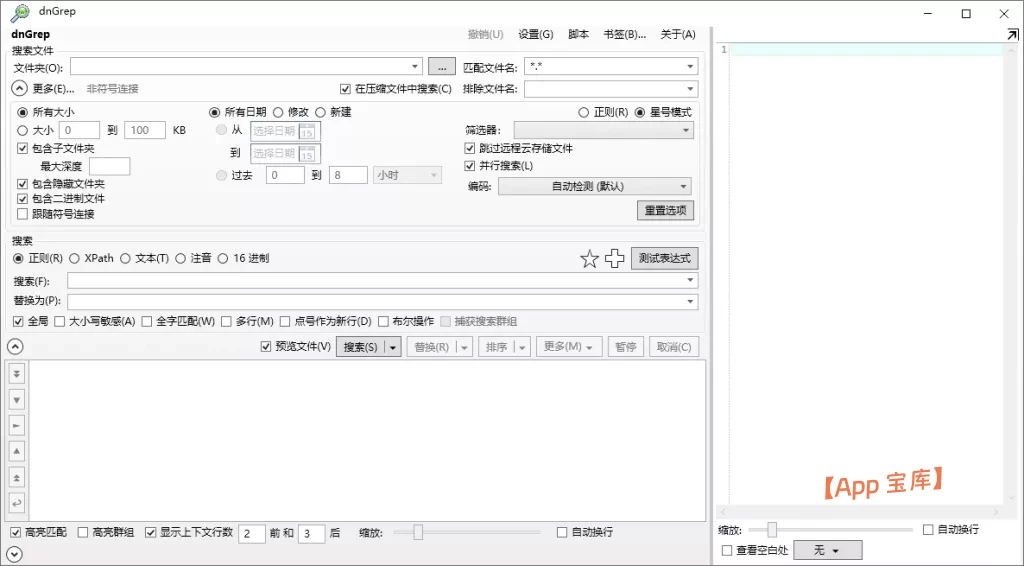The image size is (1024, 566).
Task: Uncheck 包含子文件夹 checkbox
Action: click(23, 149)
